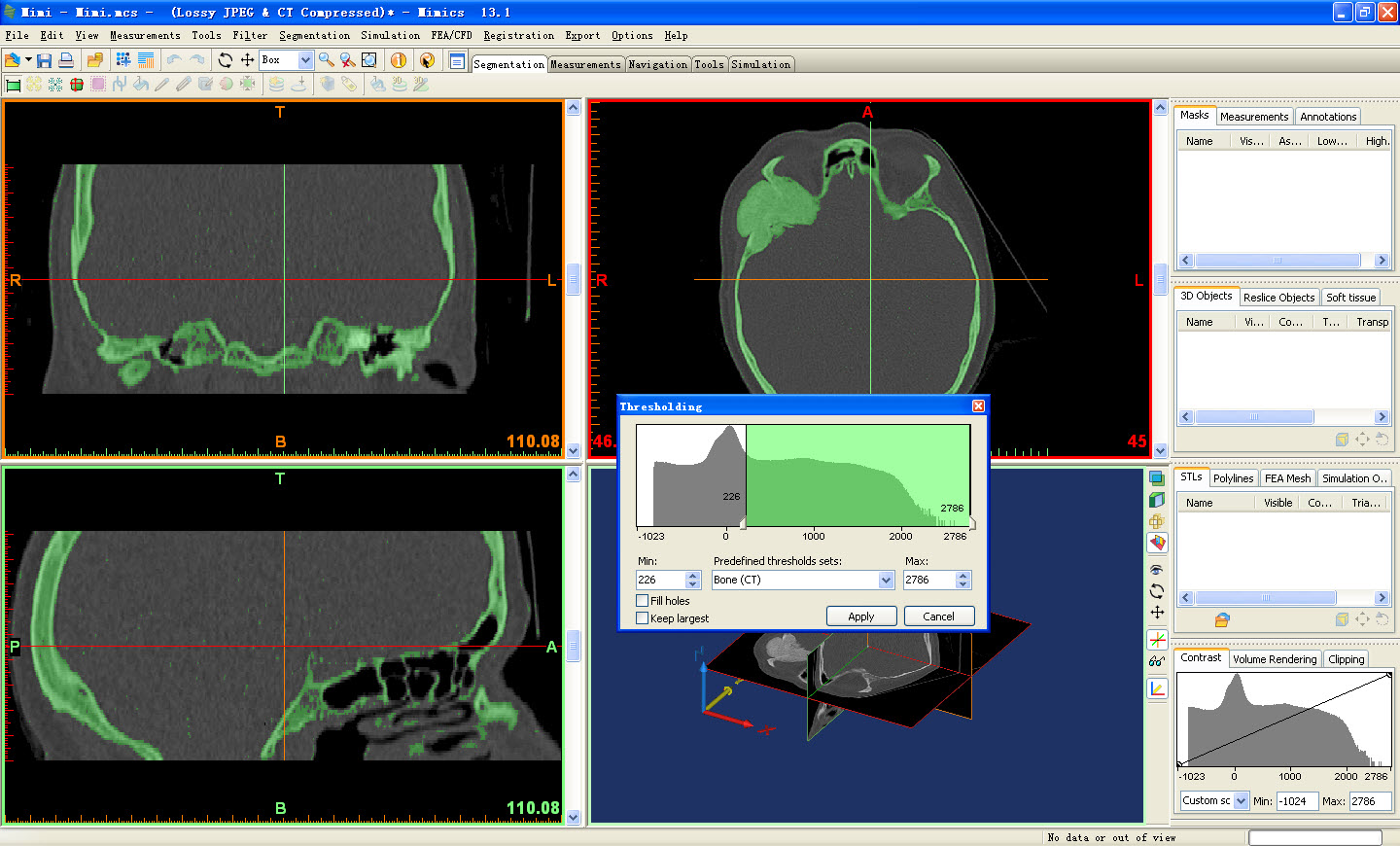Click the Name column header in Masks list
Image resolution: width=1400 pixels, height=846 pixels.
coord(1200,141)
